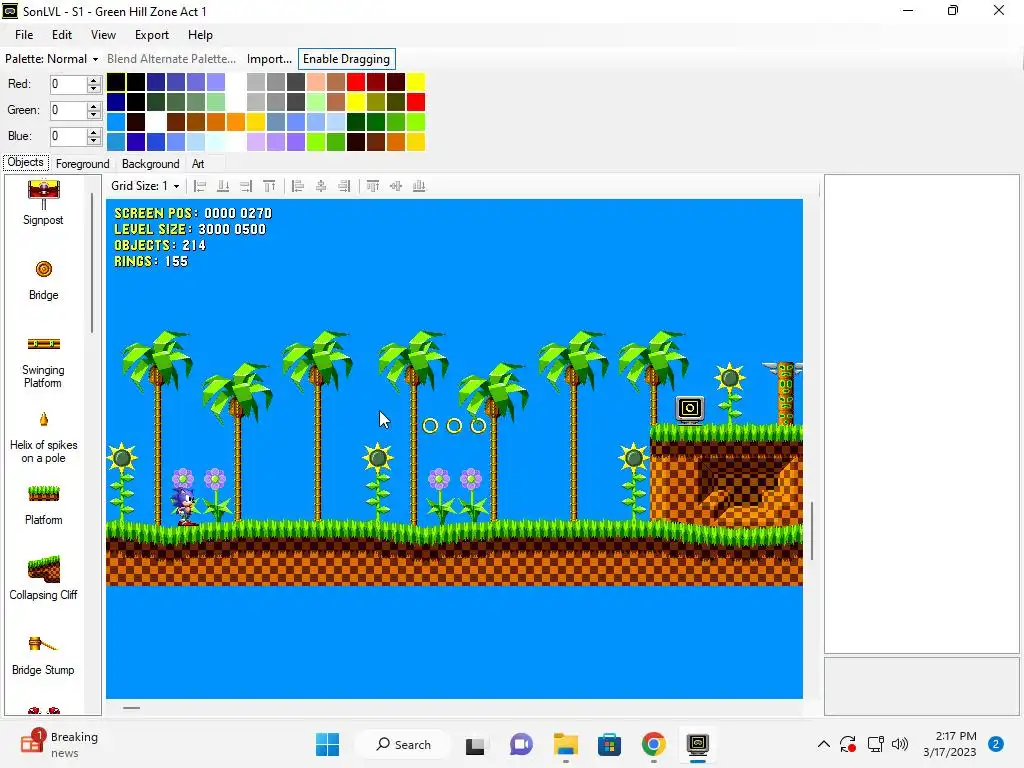Open File Explorer from the taskbar
The width and height of the screenshot is (1024, 768).
pos(566,744)
